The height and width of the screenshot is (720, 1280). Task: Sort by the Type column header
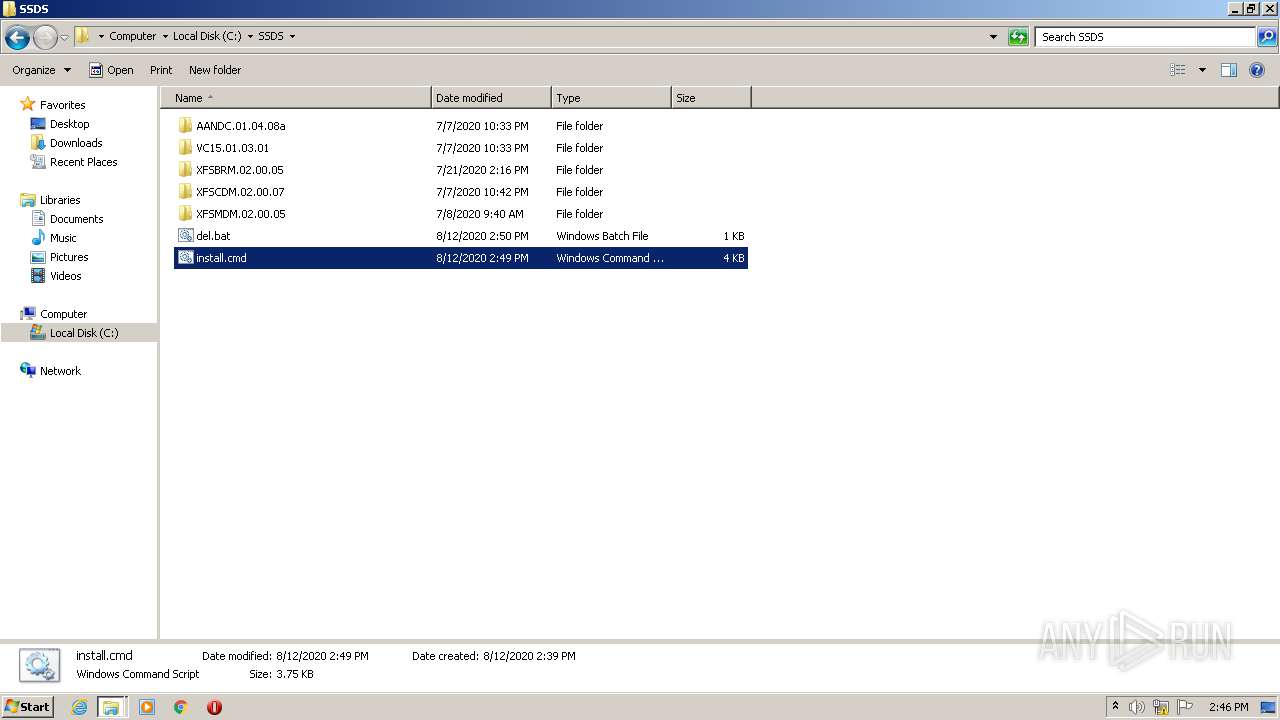click(611, 98)
